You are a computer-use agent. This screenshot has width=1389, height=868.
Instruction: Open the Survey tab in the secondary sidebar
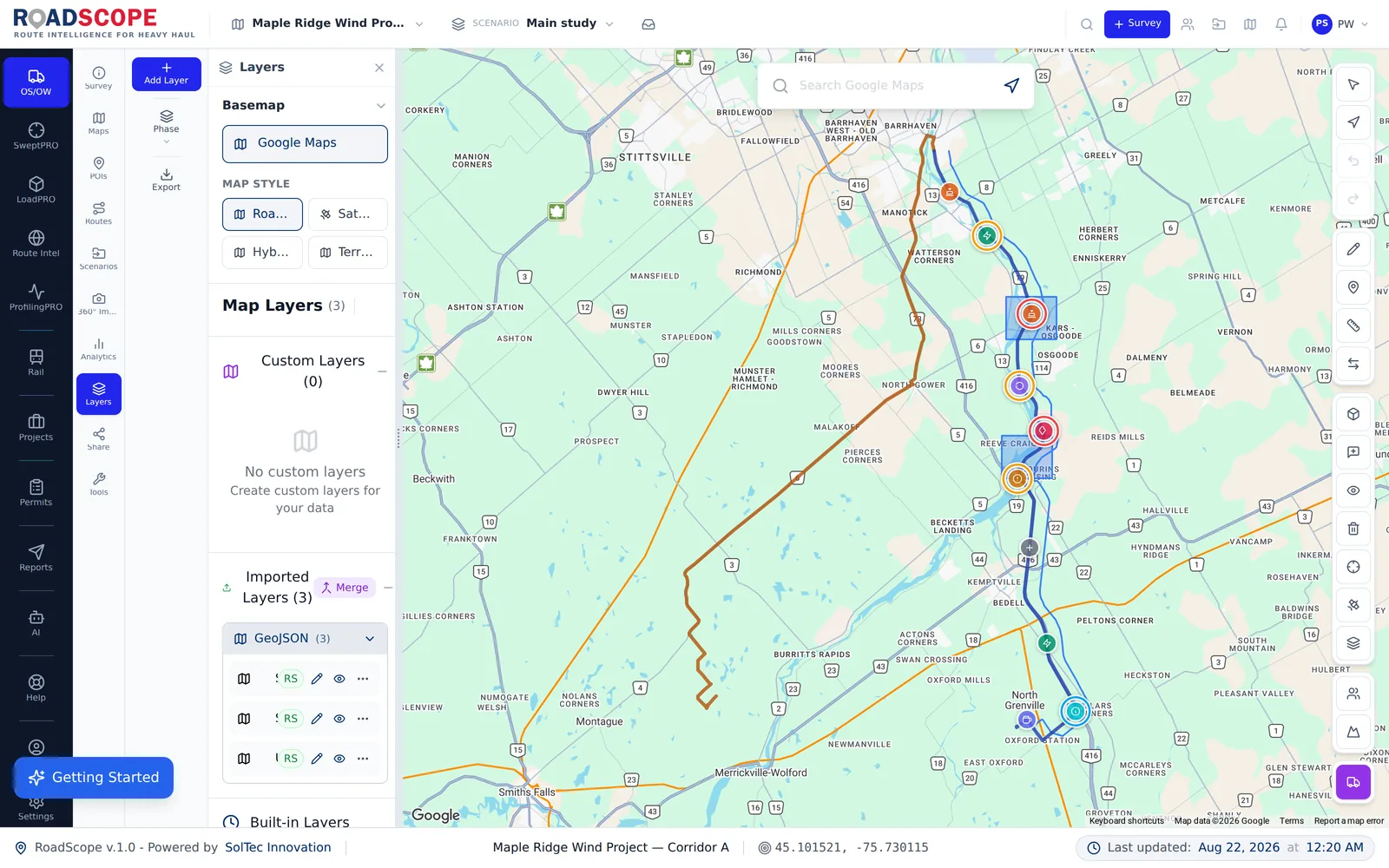[99, 78]
